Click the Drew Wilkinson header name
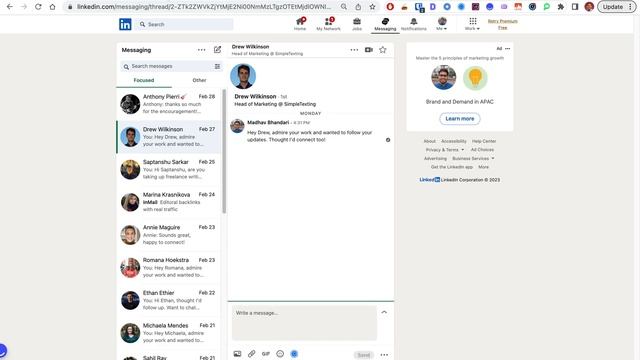Image resolution: width=640 pixels, height=360 pixels. coord(250,47)
